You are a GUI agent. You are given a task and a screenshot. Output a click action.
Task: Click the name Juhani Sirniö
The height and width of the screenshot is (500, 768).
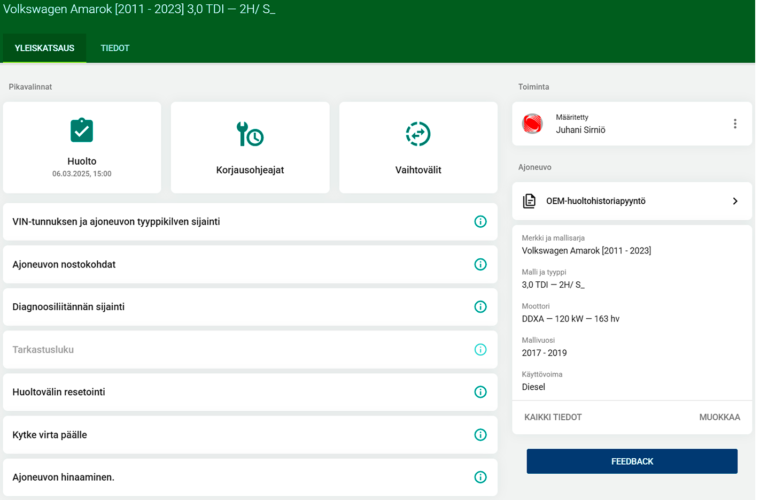(580, 130)
